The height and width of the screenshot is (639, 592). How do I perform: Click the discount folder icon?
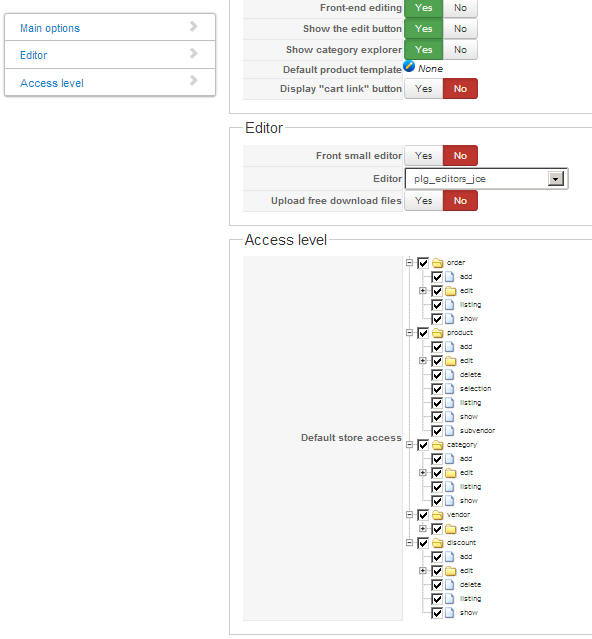438,543
